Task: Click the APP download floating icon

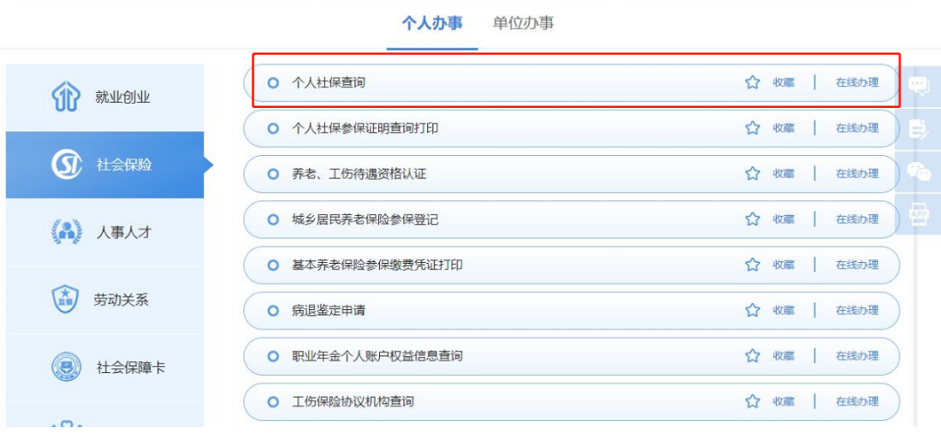Action: pos(919,214)
